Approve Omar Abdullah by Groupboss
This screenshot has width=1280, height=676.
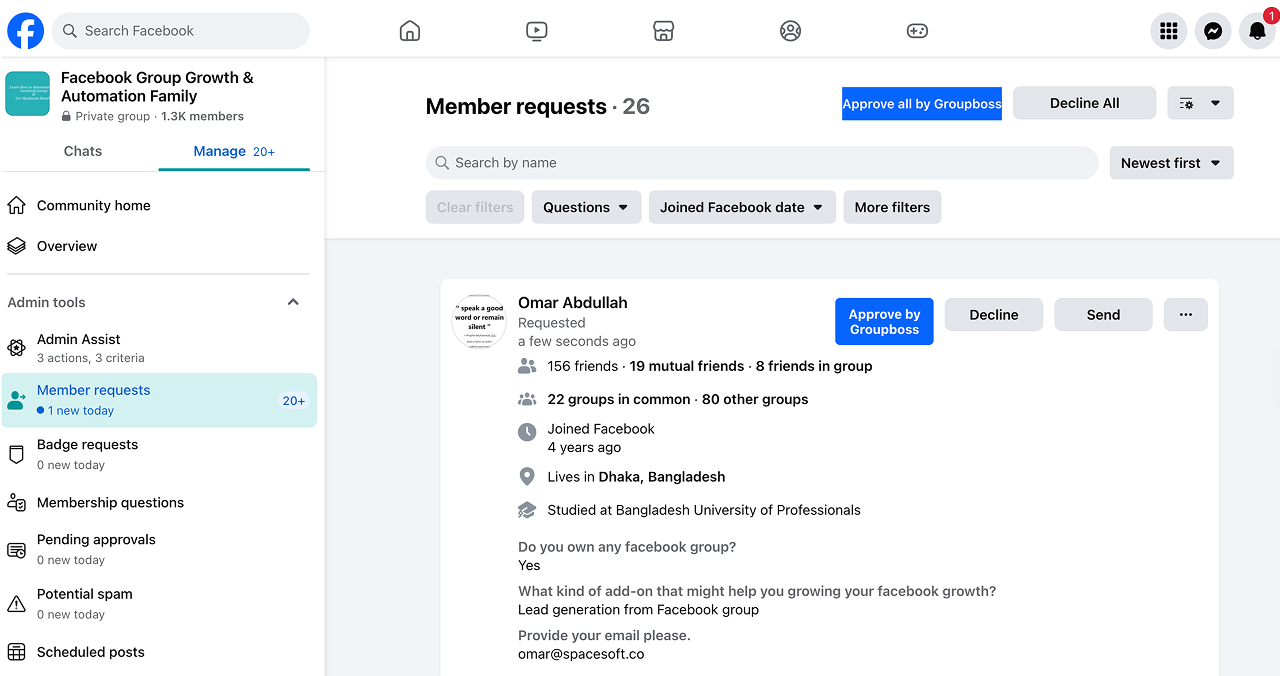pyautogui.click(x=884, y=322)
